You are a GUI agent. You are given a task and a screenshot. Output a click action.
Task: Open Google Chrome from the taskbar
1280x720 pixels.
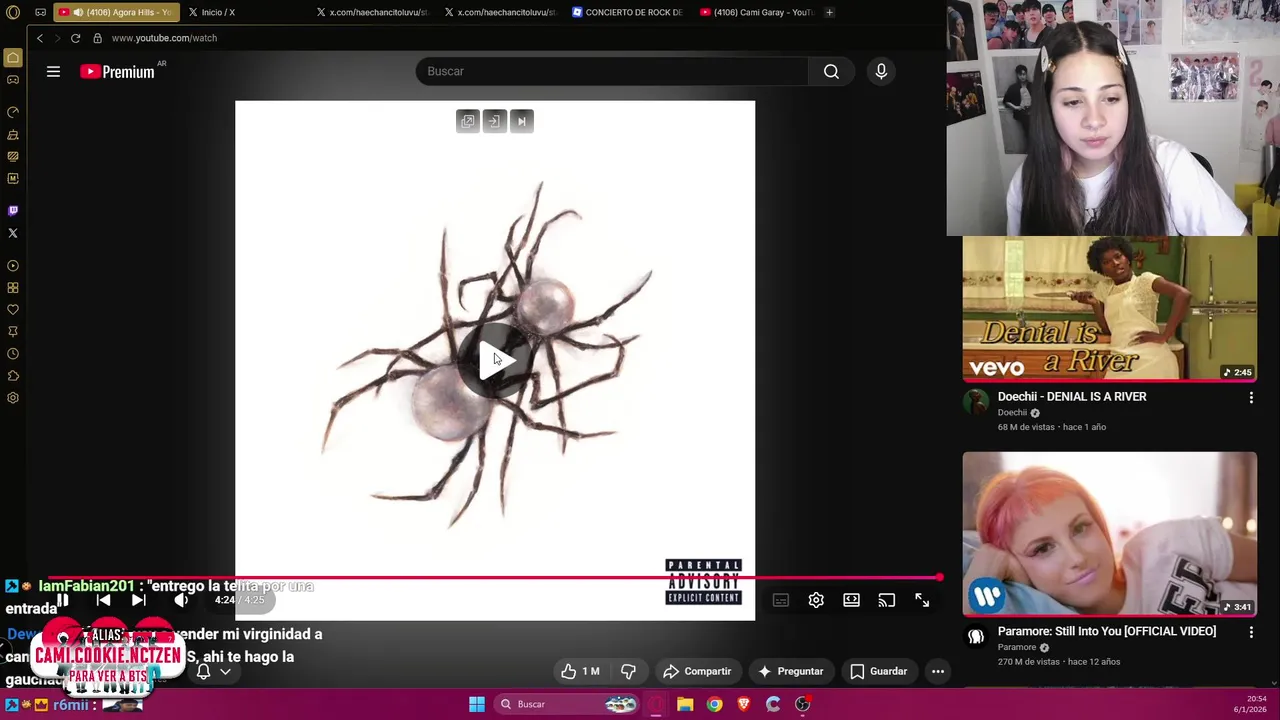pyautogui.click(x=714, y=704)
